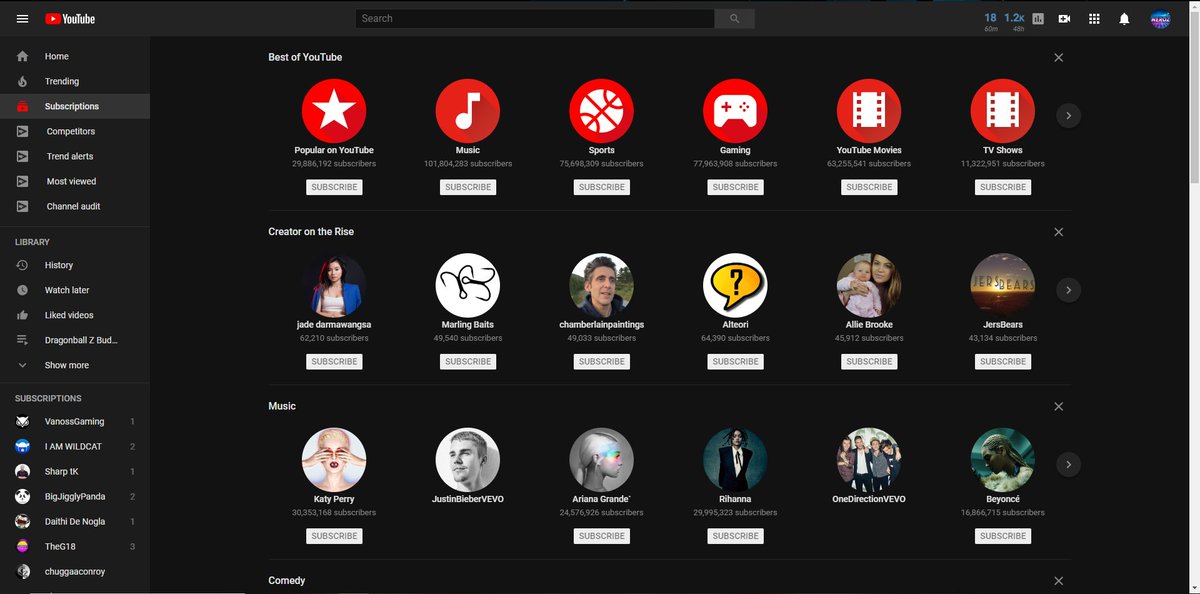Image resolution: width=1200 pixels, height=594 pixels.
Task: Subscribe to the Sports channel
Action: pos(602,187)
